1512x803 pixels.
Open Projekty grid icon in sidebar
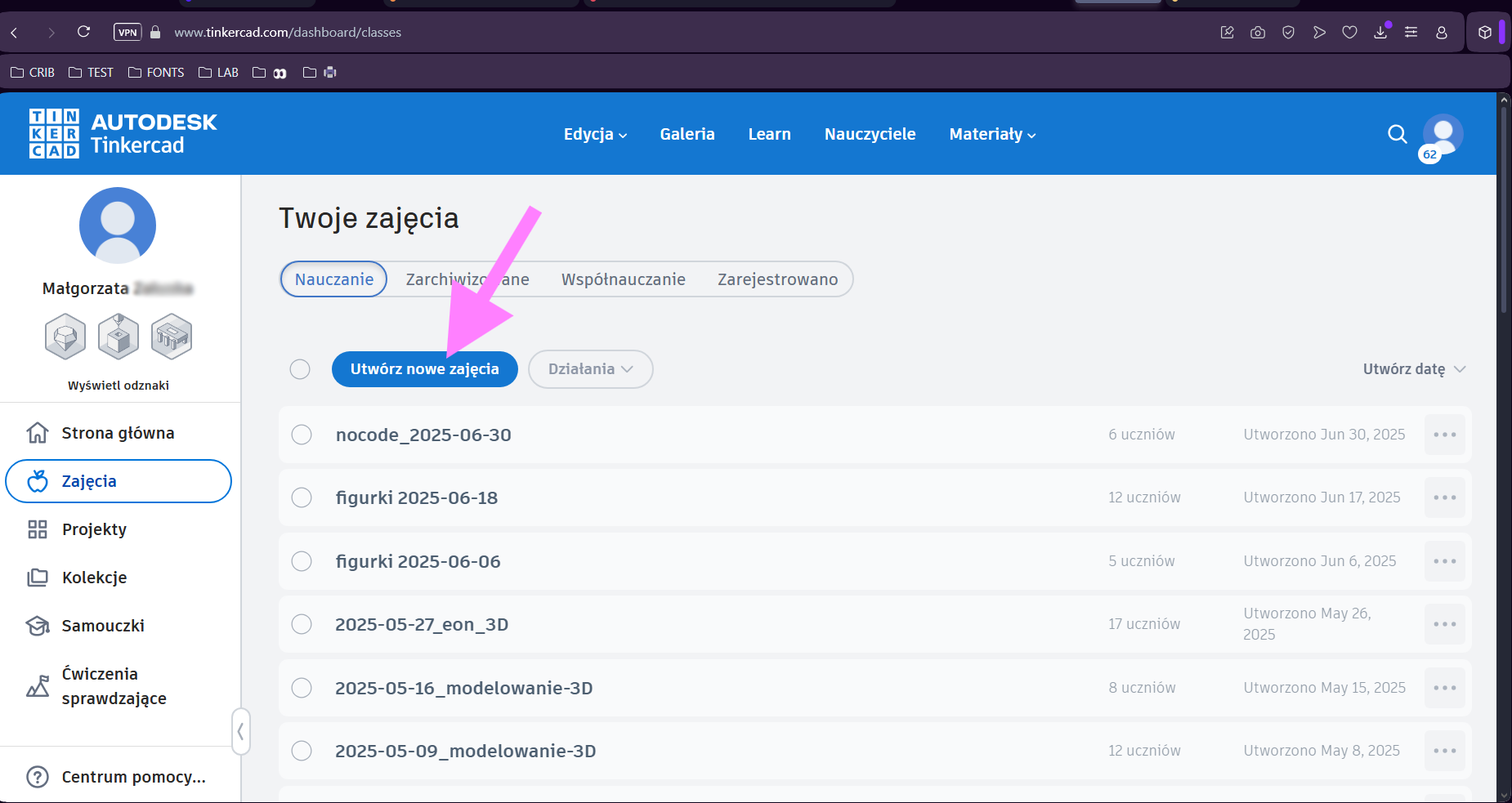click(38, 529)
